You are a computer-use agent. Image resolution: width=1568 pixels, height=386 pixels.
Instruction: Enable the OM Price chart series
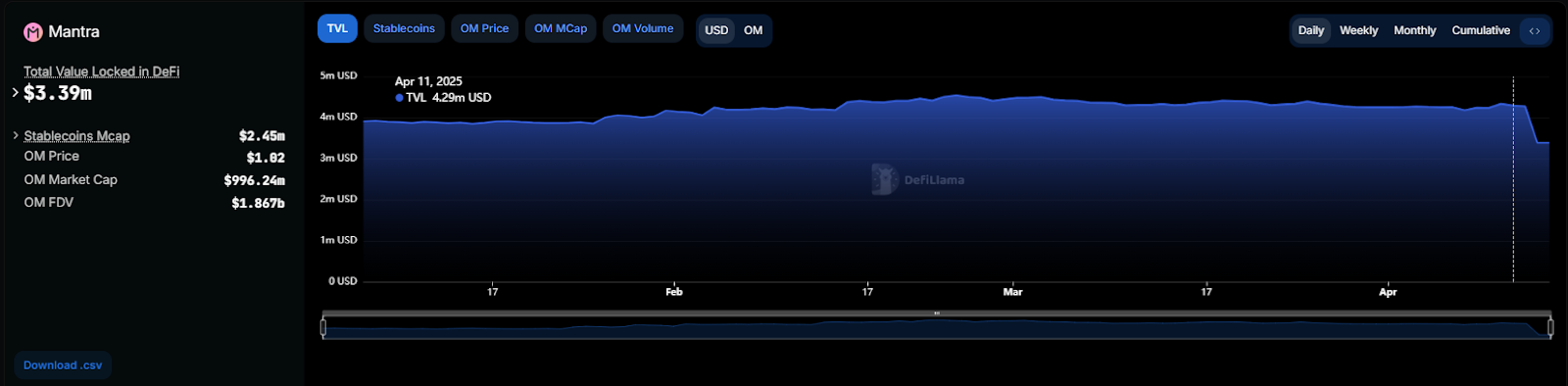pyautogui.click(x=484, y=28)
